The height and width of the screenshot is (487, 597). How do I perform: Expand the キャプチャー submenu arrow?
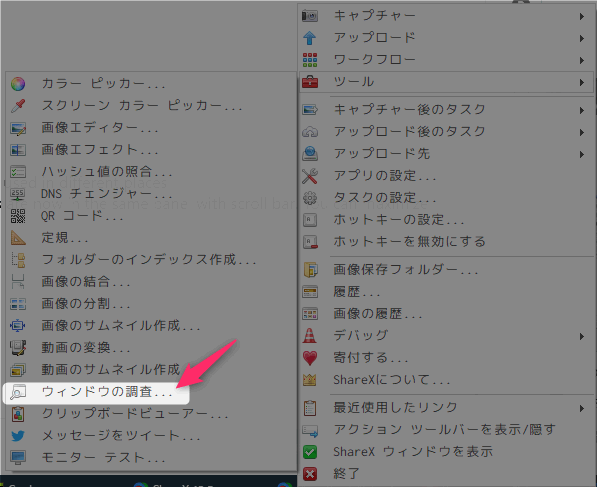click(x=581, y=16)
